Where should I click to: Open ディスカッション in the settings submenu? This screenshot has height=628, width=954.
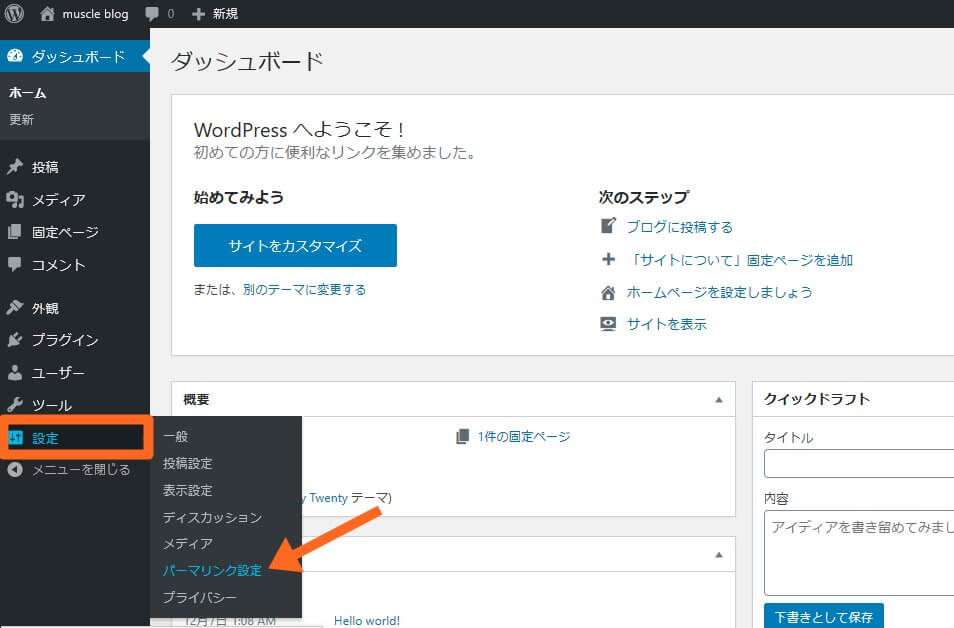coord(212,517)
